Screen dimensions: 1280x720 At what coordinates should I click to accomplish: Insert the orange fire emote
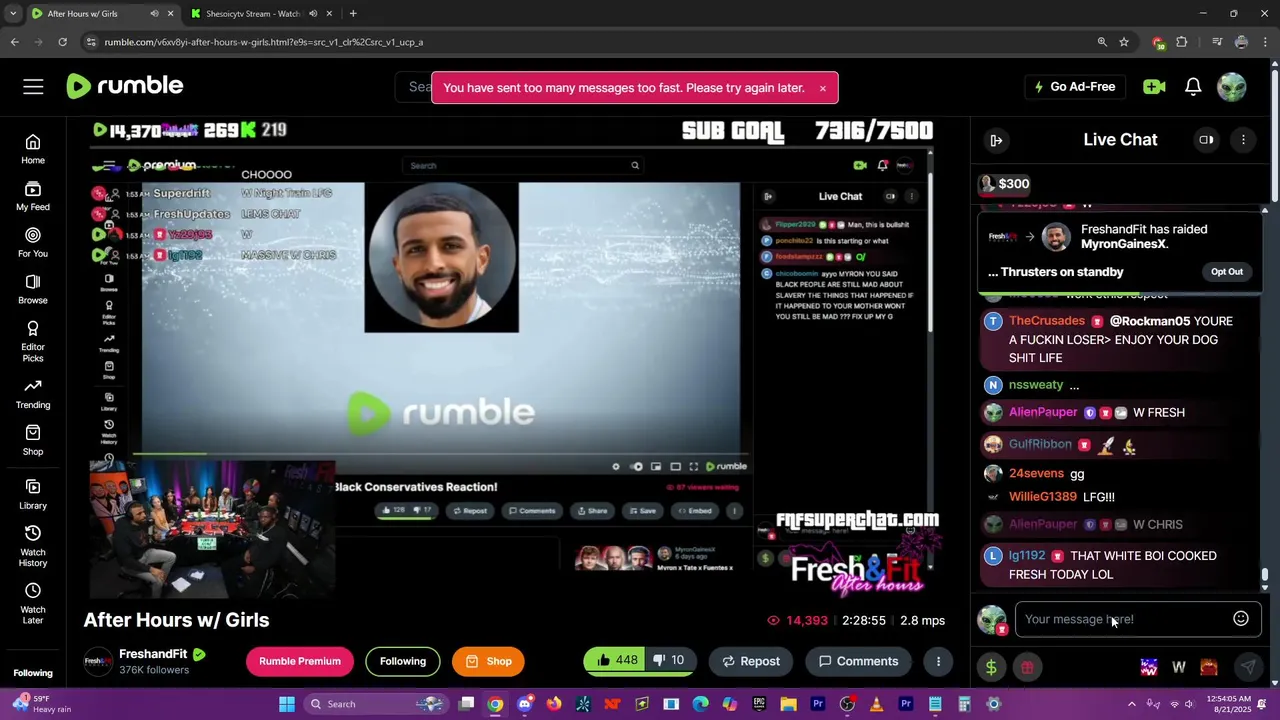[1209, 667]
